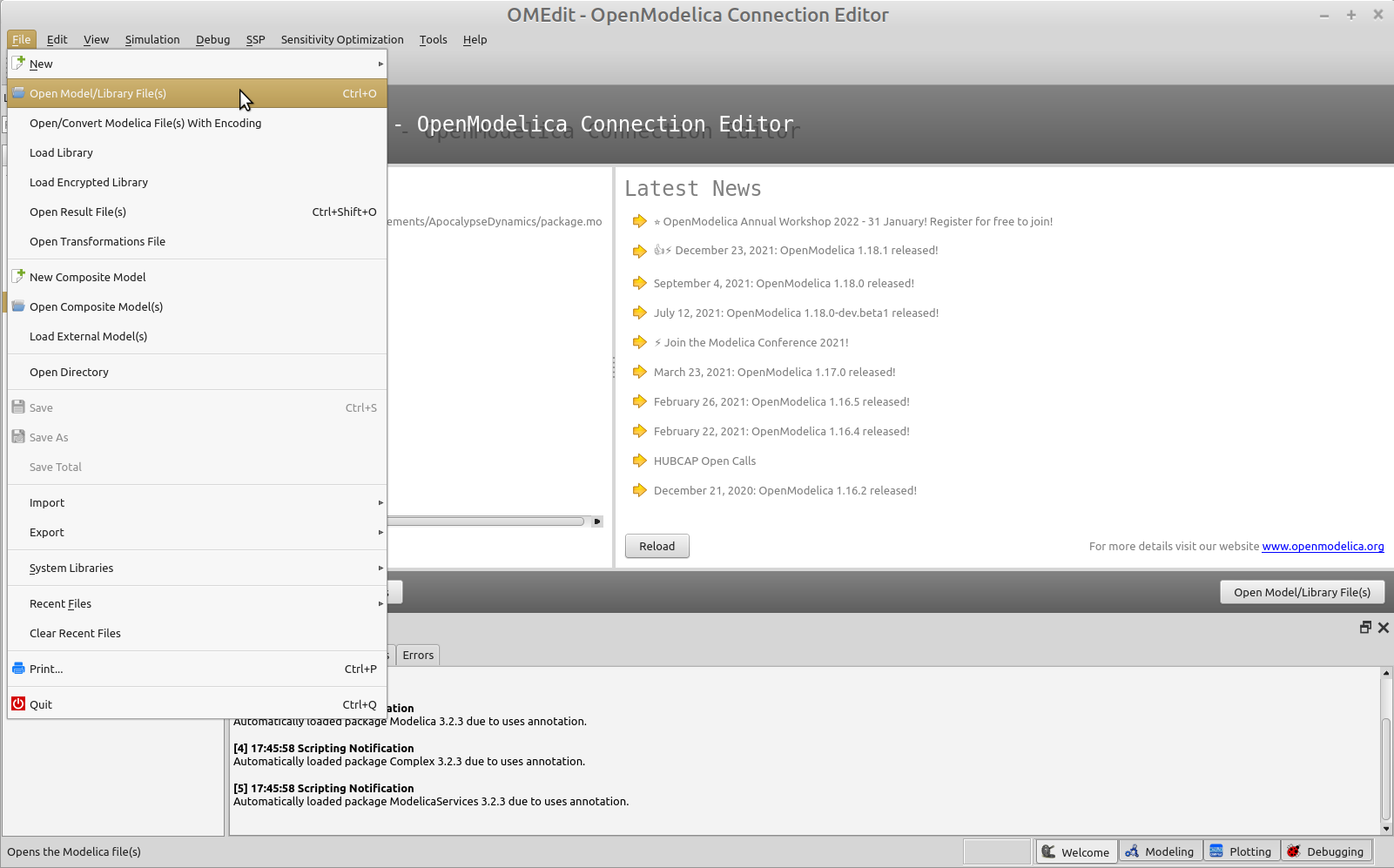
Task: Expand the Import submenu
Action: click(x=197, y=502)
